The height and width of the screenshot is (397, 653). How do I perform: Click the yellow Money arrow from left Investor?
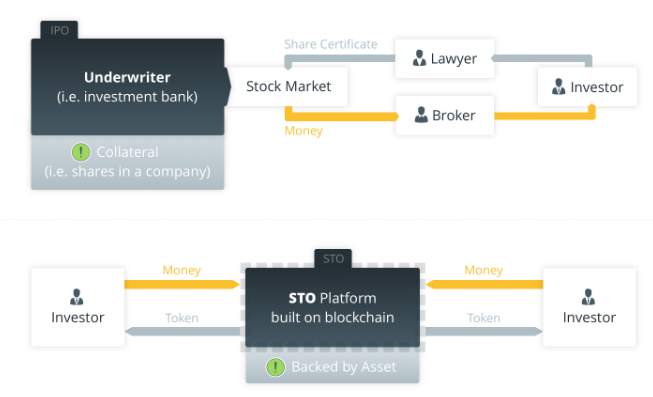[x=182, y=285]
